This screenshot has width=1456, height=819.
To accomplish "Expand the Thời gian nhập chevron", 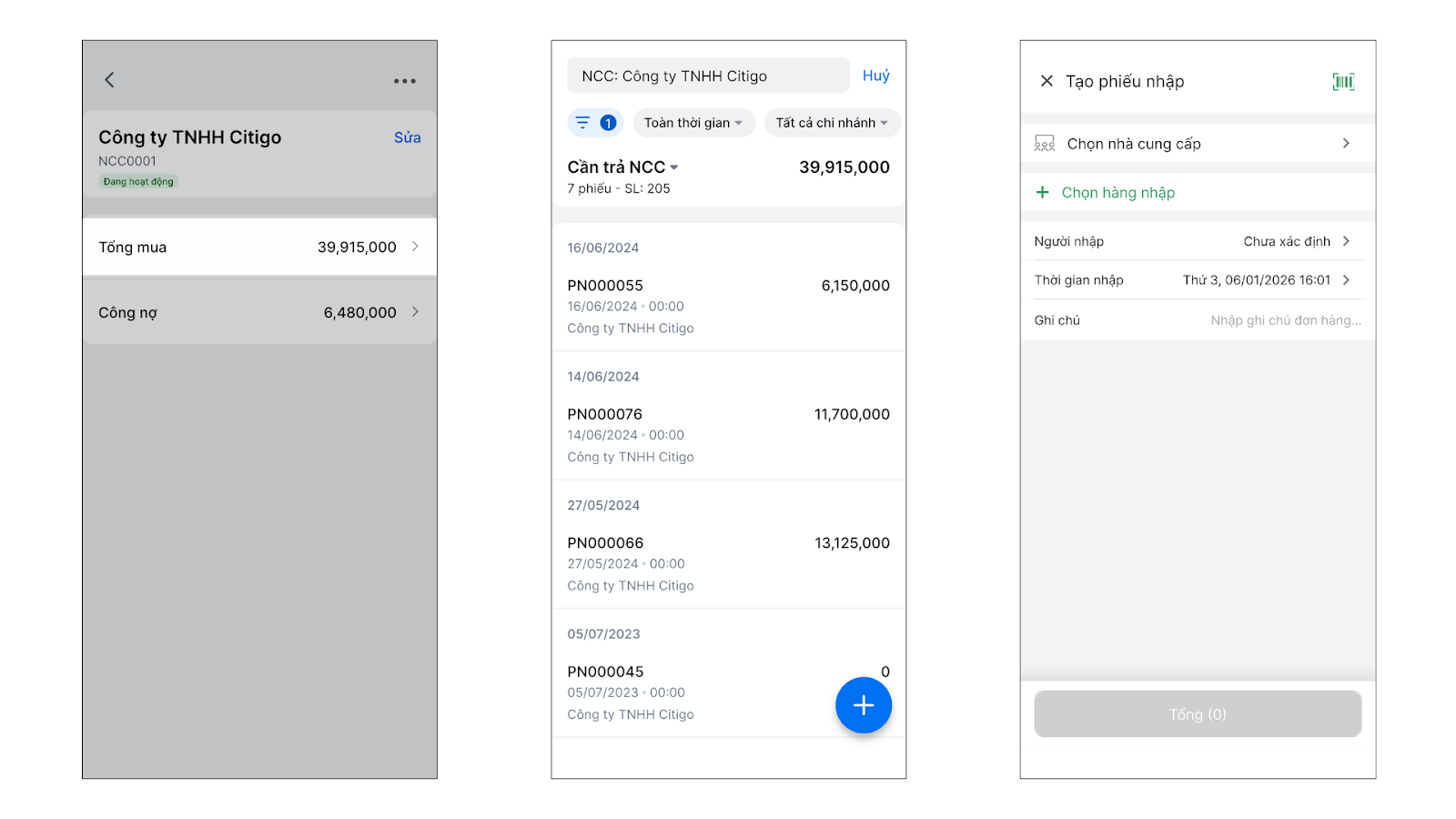I will coord(1346,280).
